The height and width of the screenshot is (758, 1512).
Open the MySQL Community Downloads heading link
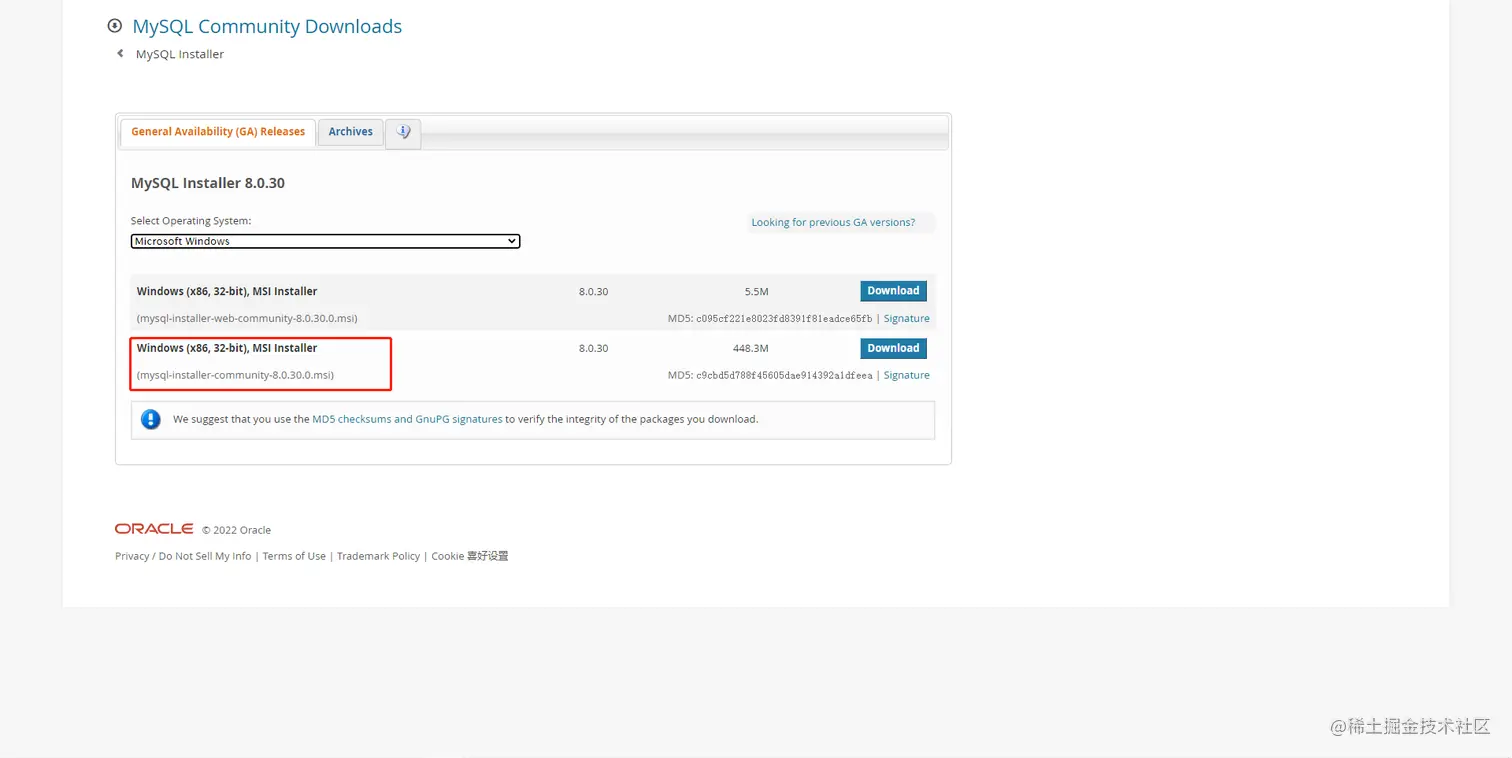tap(267, 26)
